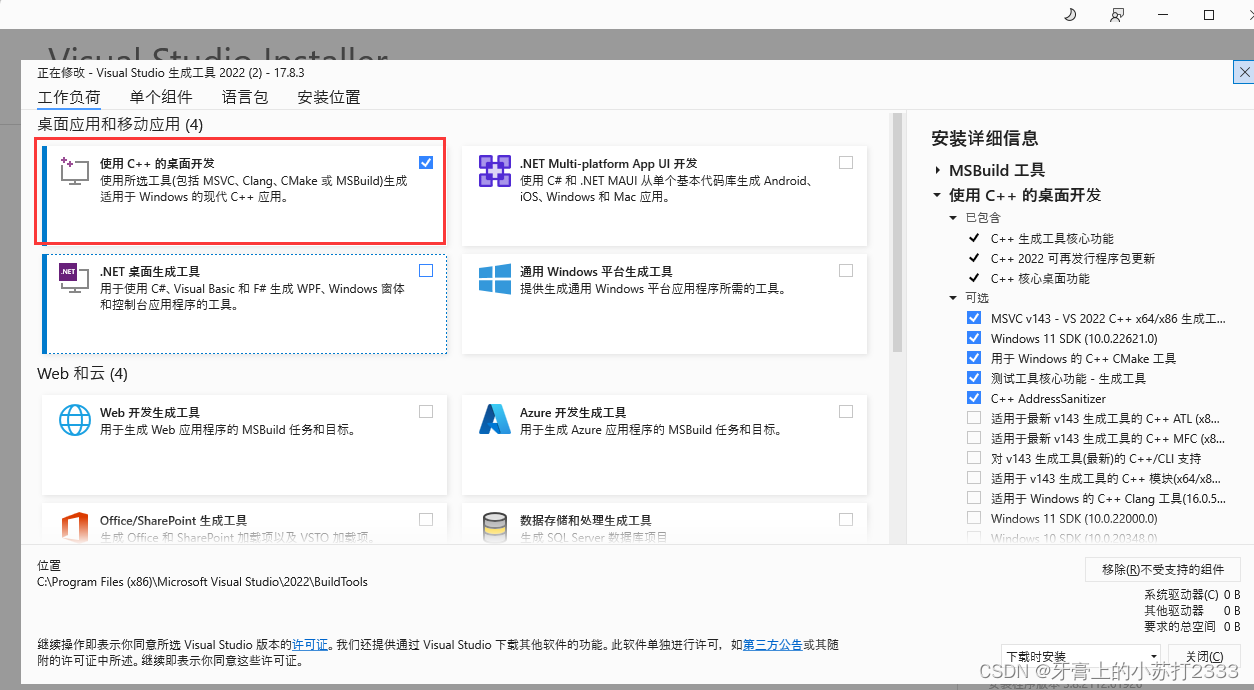
Task: Switch to the 语言包 tab
Action: point(245,97)
